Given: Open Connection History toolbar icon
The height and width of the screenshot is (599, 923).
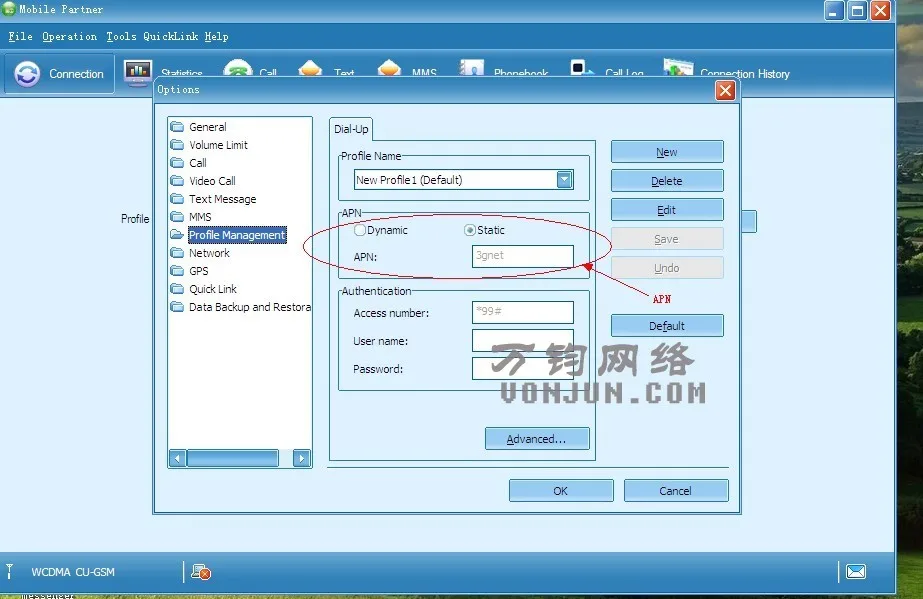Looking at the screenshot, I should pyautogui.click(x=678, y=67).
